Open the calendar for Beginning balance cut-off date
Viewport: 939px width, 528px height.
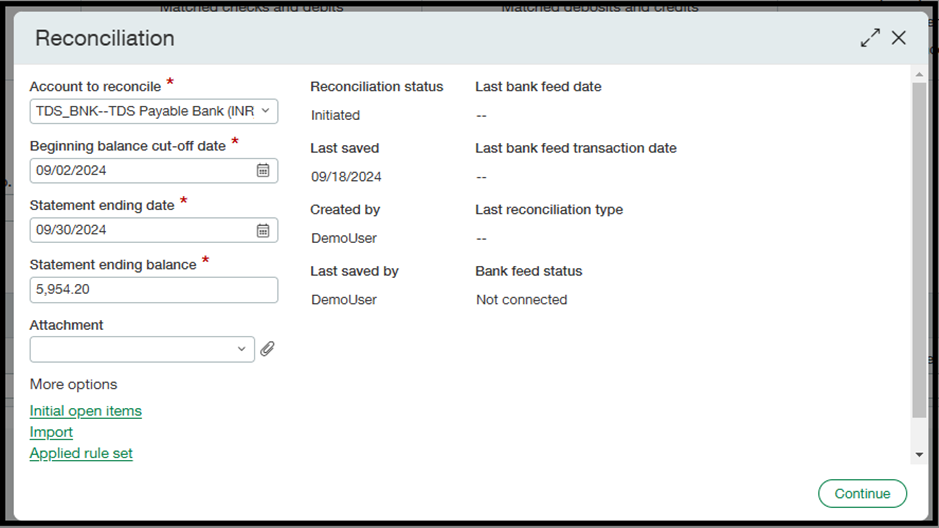[x=263, y=171]
